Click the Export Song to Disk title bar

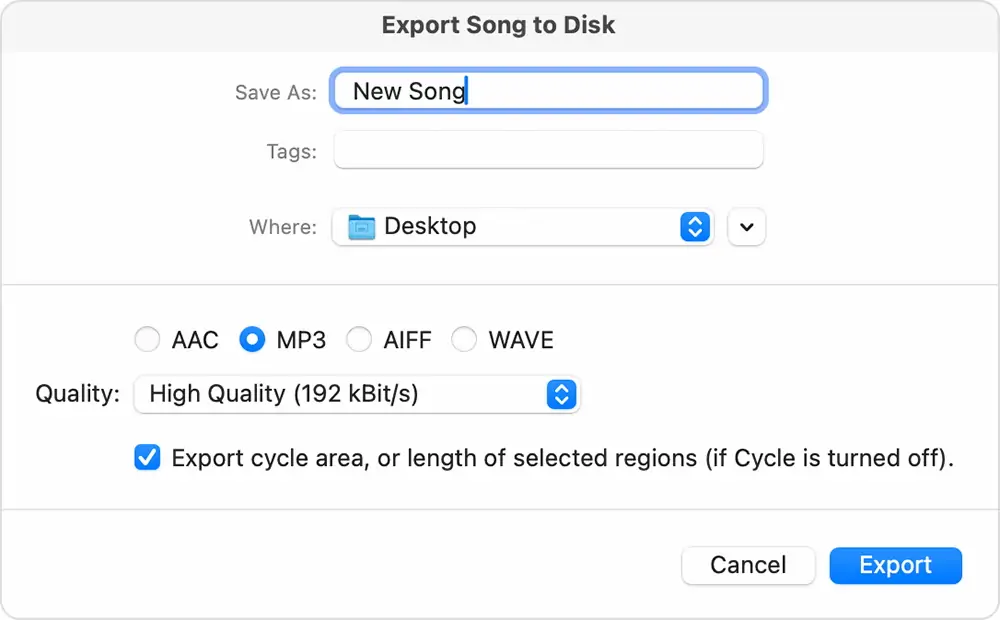point(499,25)
